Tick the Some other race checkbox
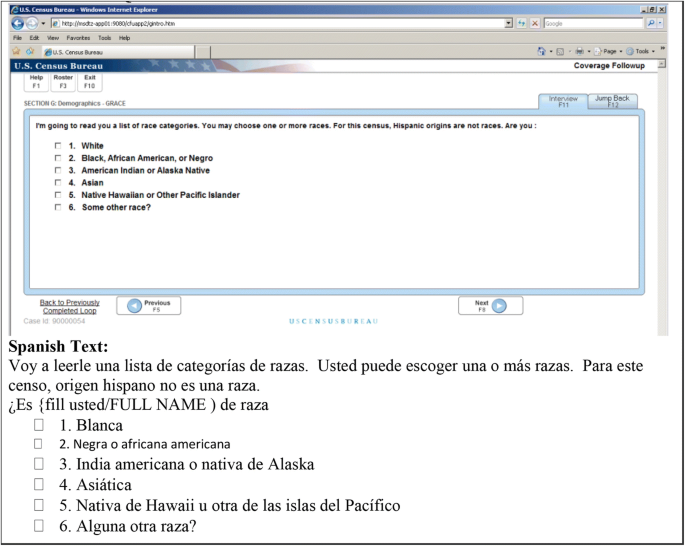The width and height of the screenshot is (685, 546). click(58, 208)
